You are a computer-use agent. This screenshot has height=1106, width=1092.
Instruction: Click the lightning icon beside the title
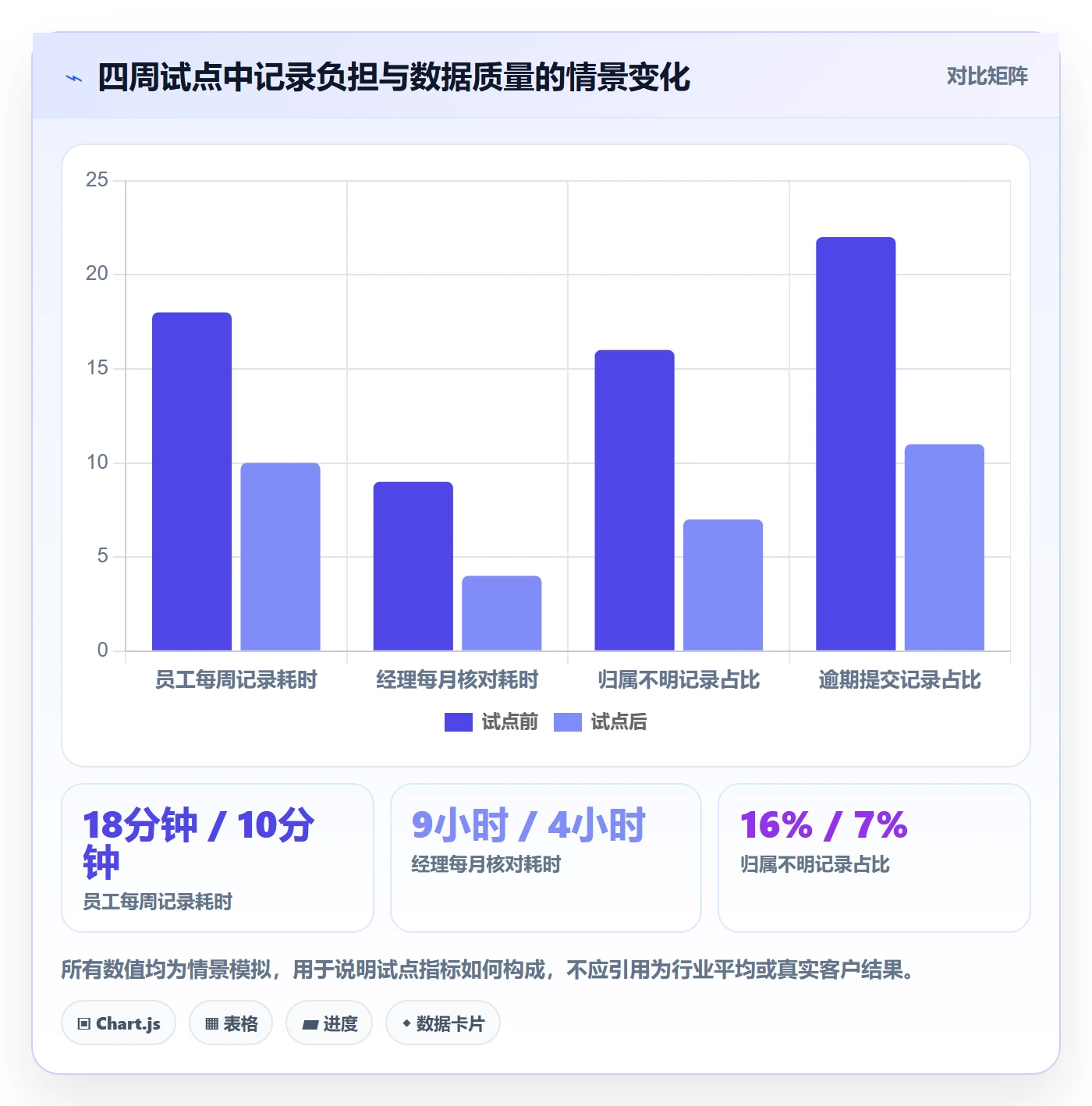click(x=74, y=78)
